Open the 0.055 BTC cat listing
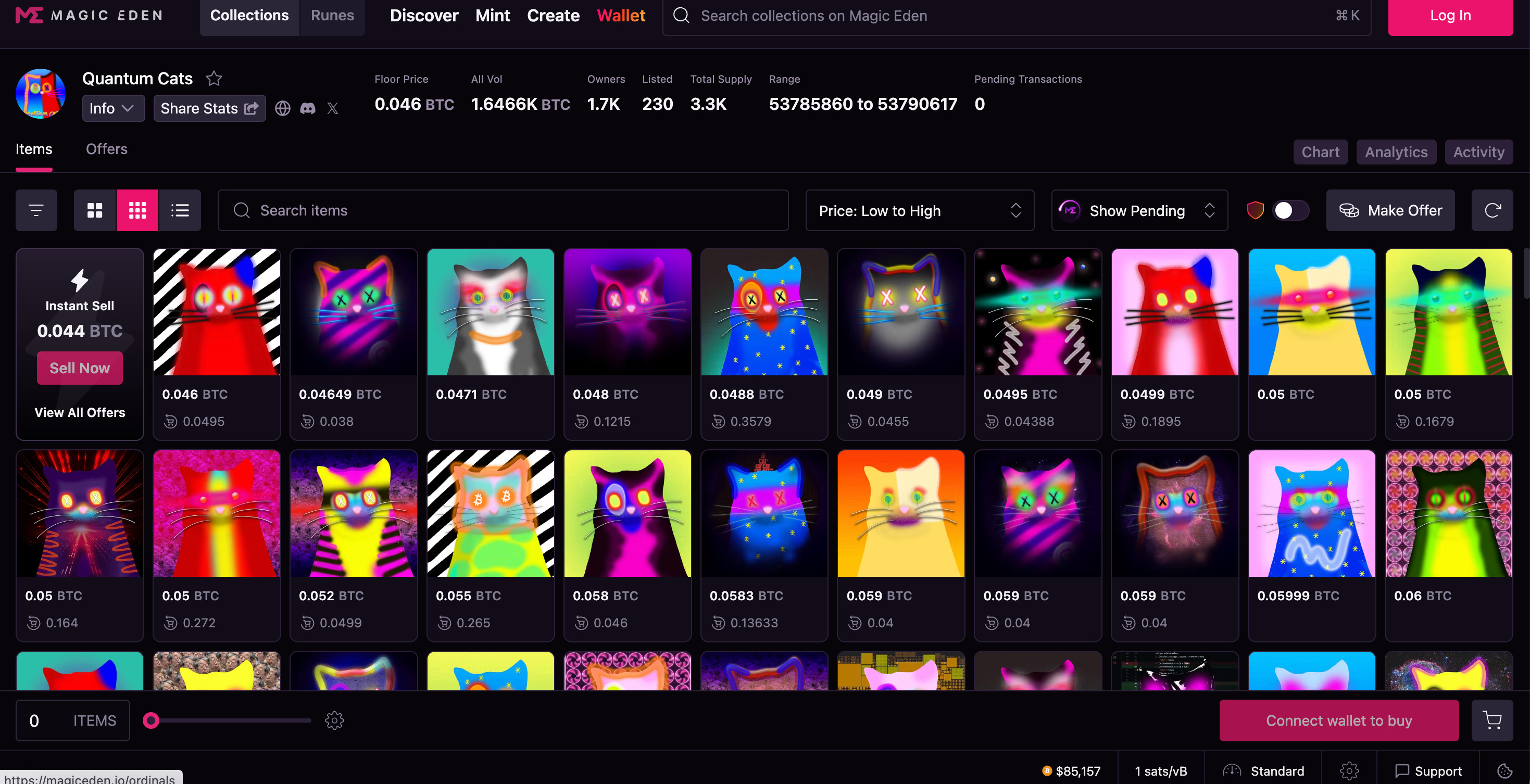 [x=490, y=546]
